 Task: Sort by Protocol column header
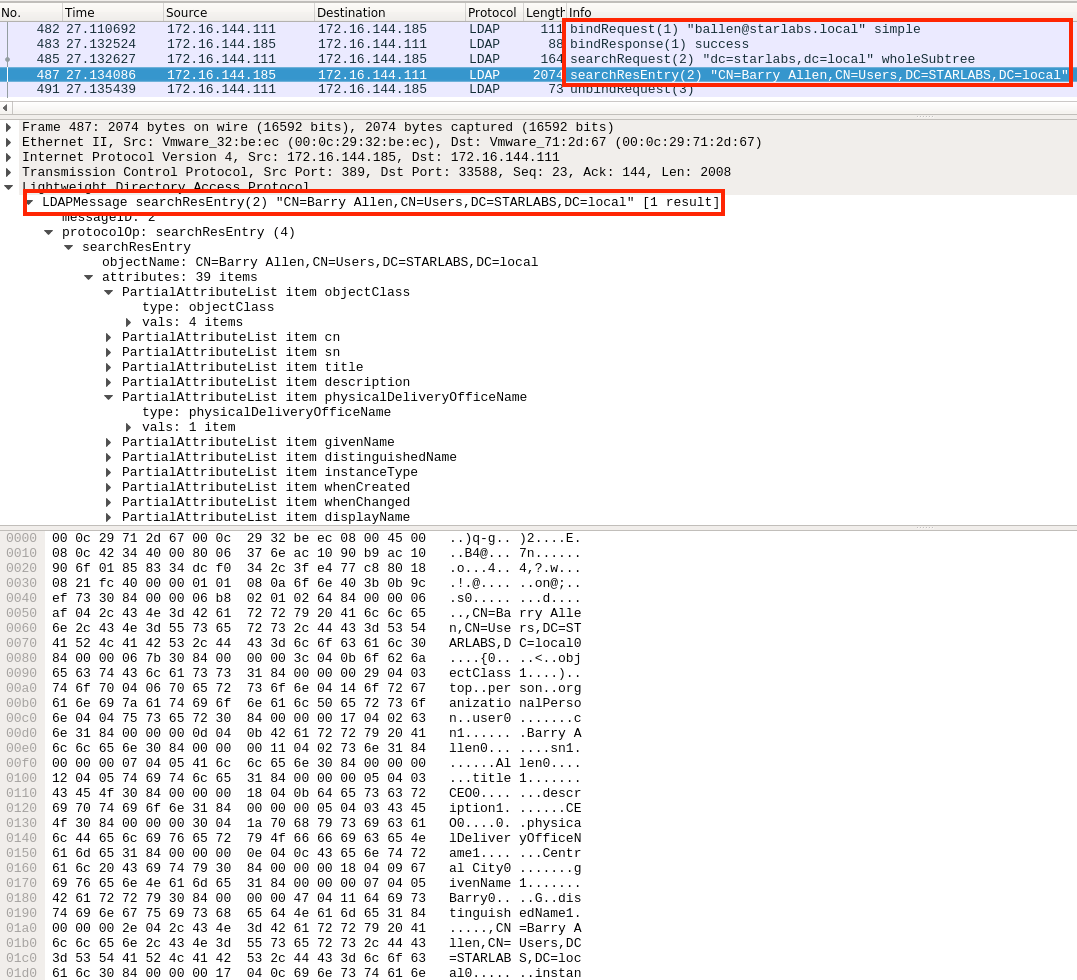click(x=493, y=12)
